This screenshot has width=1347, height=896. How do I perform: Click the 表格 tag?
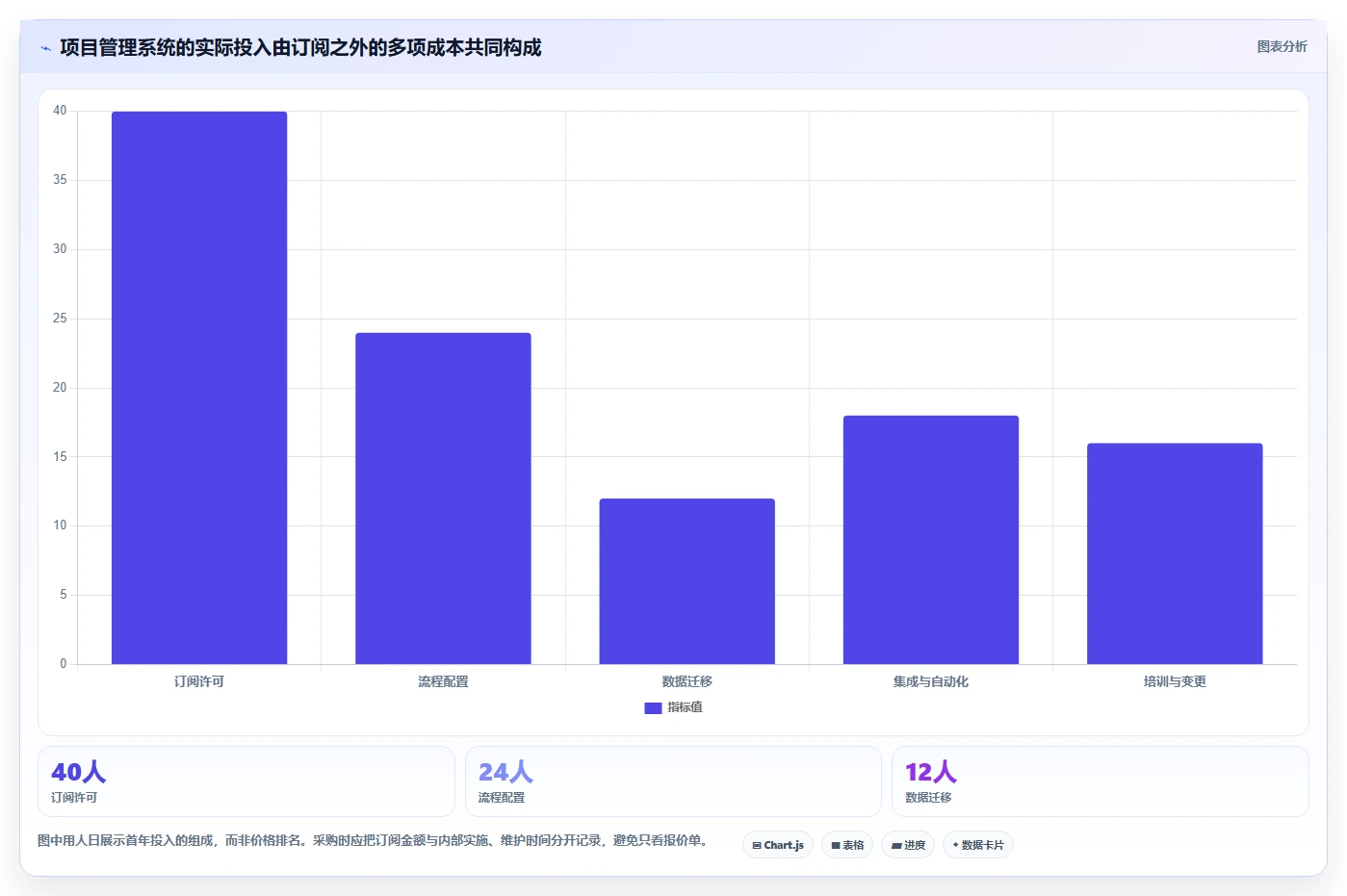(847, 845)
